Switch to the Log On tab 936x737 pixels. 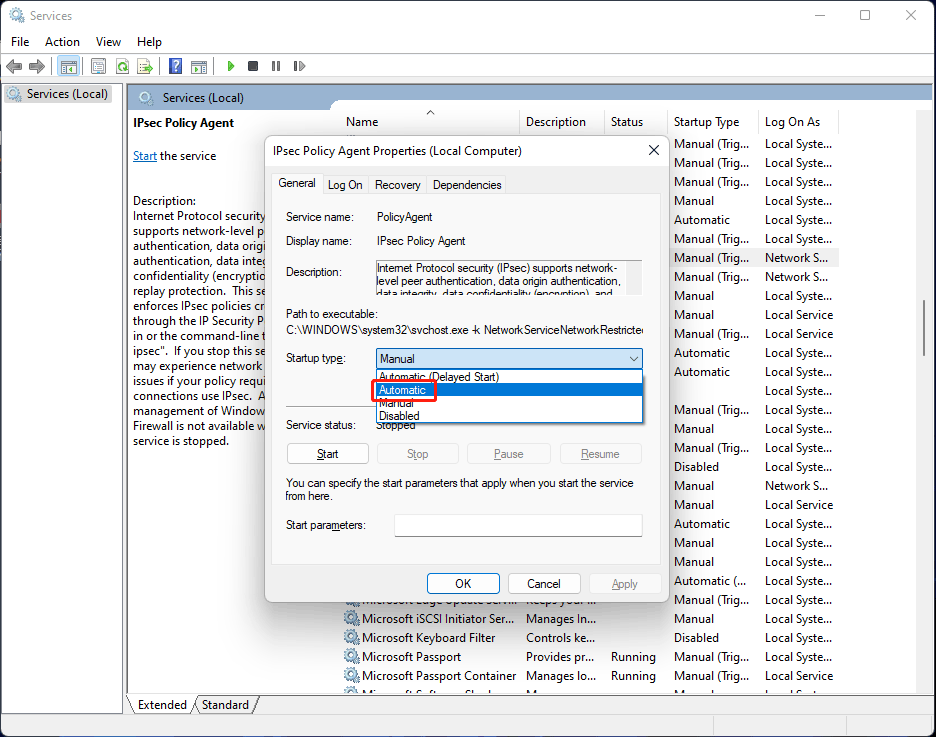pos(345,185)
